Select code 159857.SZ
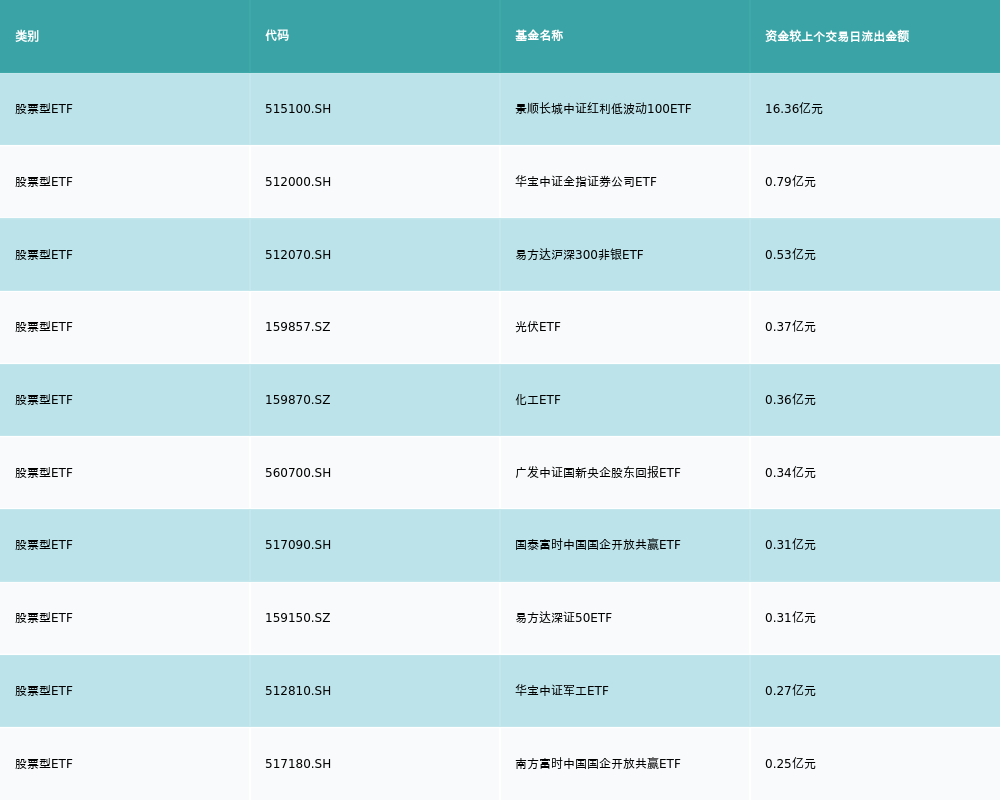 (x=298, y=327)
